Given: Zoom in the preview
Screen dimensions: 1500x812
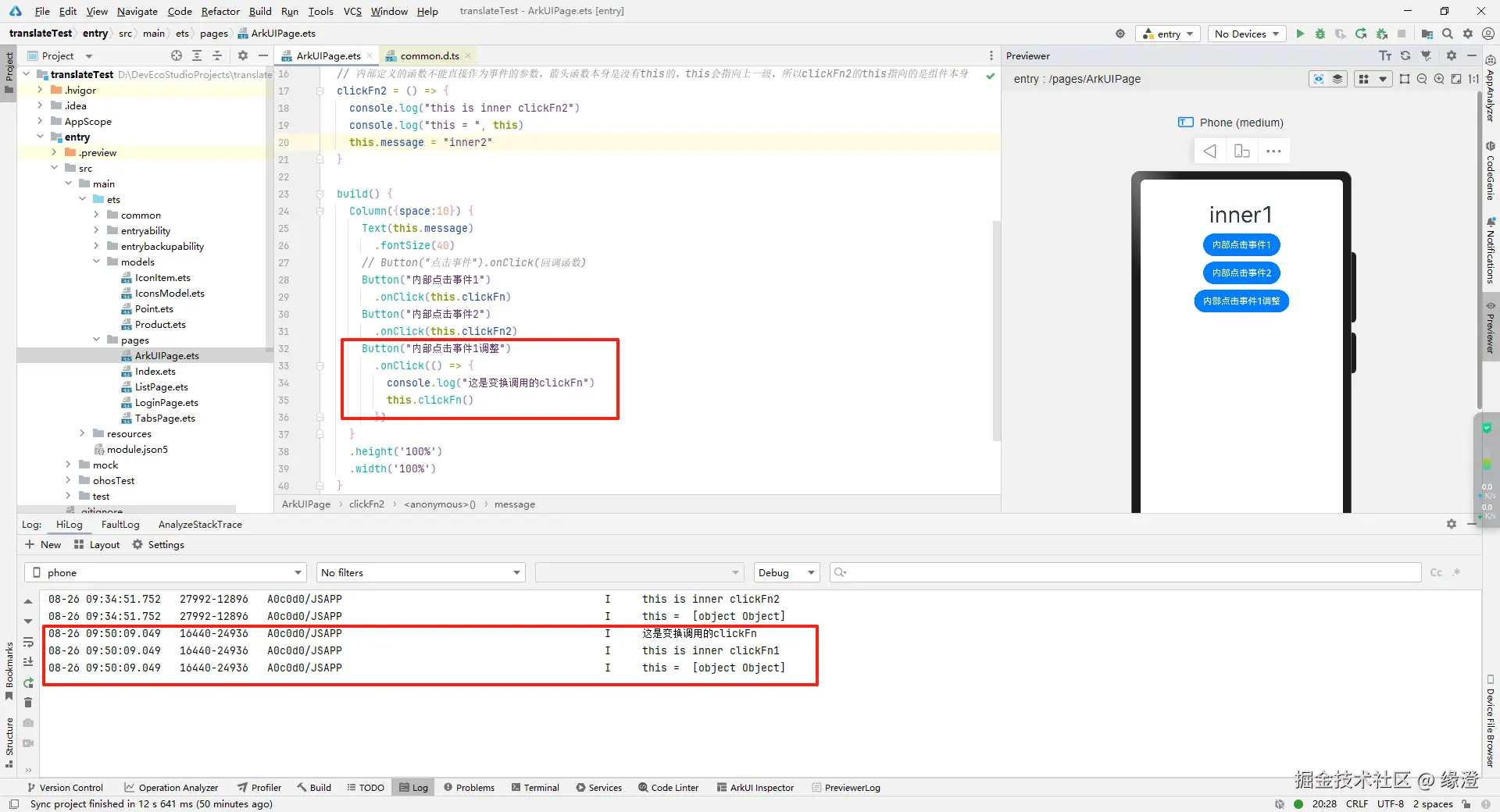Looking at the screenshot, I should 1439,79.
